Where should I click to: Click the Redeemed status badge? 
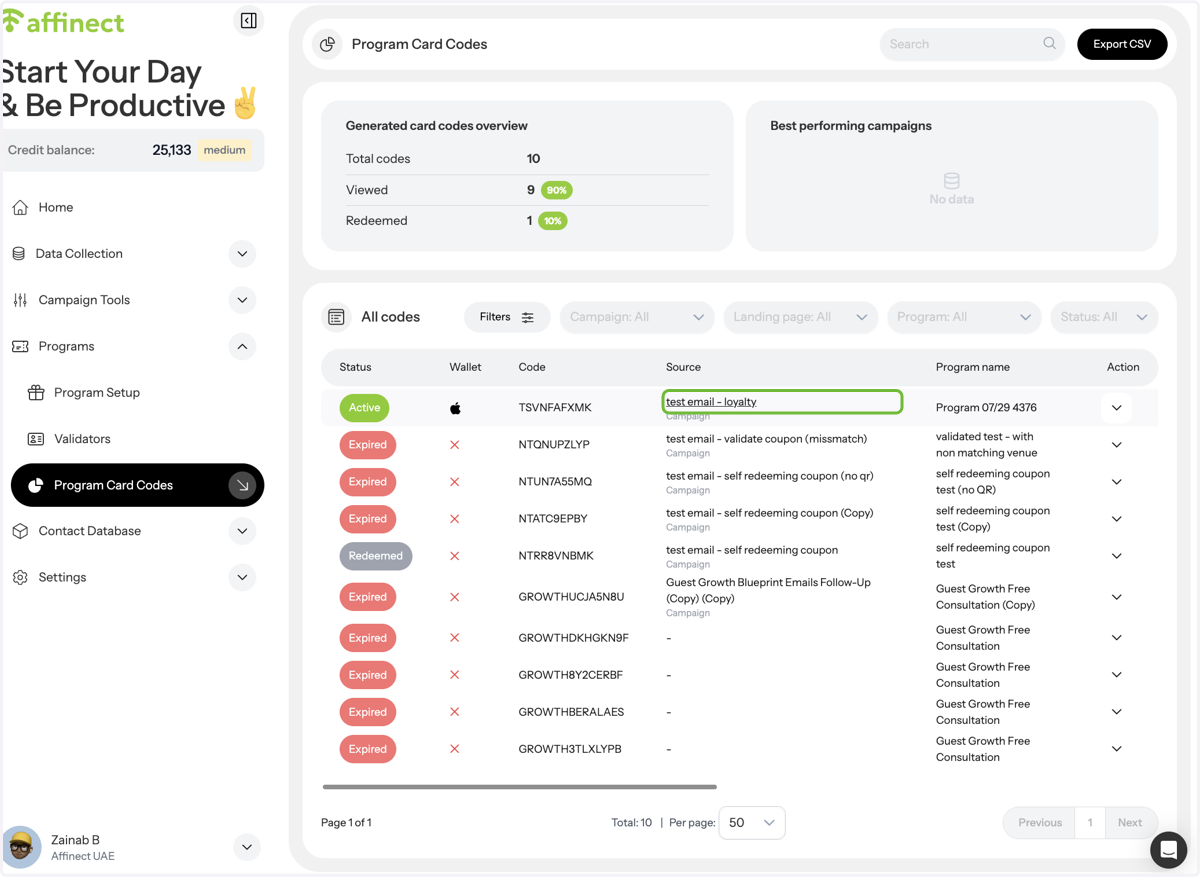tap(376, 556)
